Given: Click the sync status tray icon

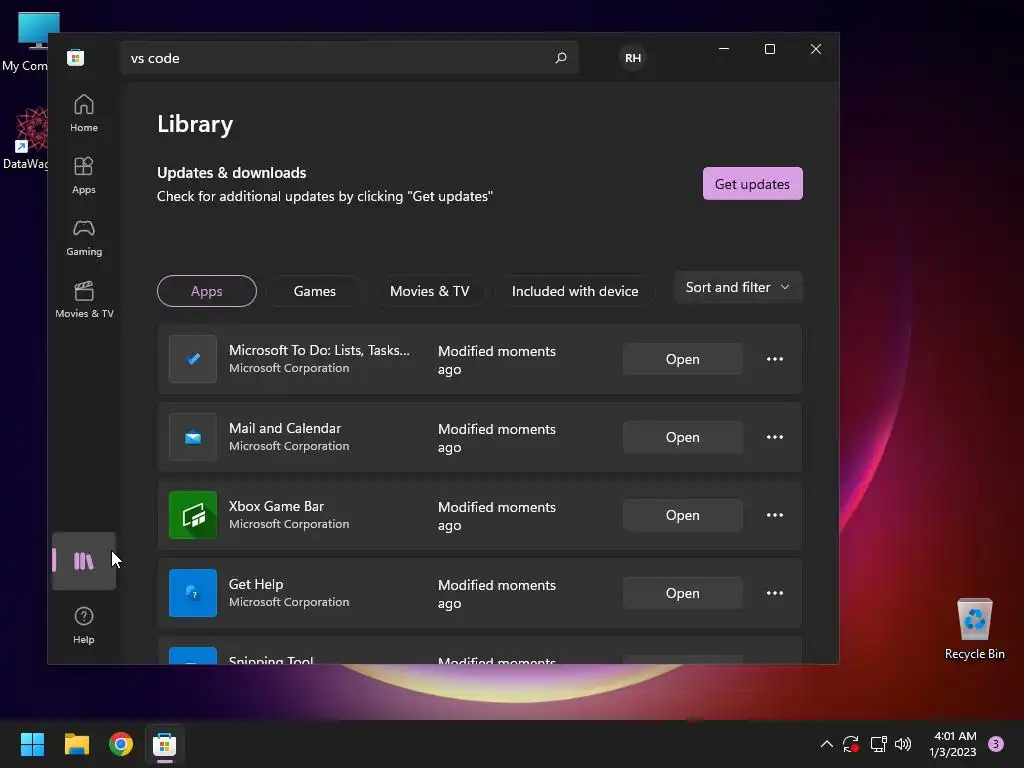Looking at the screenshot, I should 851,744.
